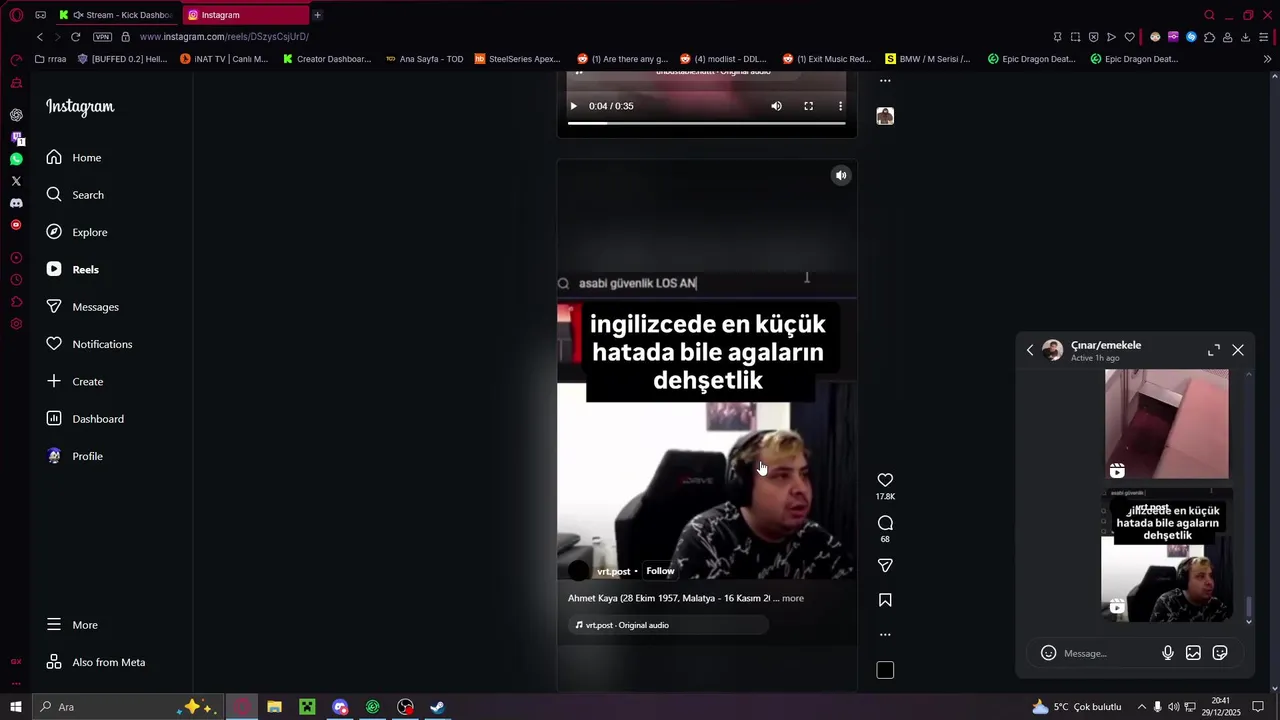Screen dimensions: 1280x720
Task: Open the BMW / M Serisi bookmark
Action: point(927,59)
